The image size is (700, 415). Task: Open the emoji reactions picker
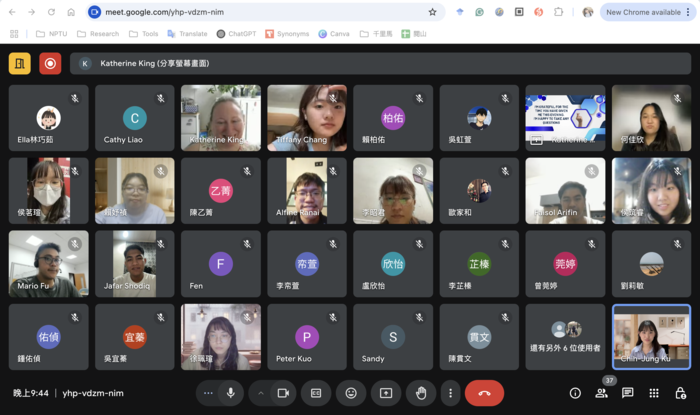click(x=351, y=393)
